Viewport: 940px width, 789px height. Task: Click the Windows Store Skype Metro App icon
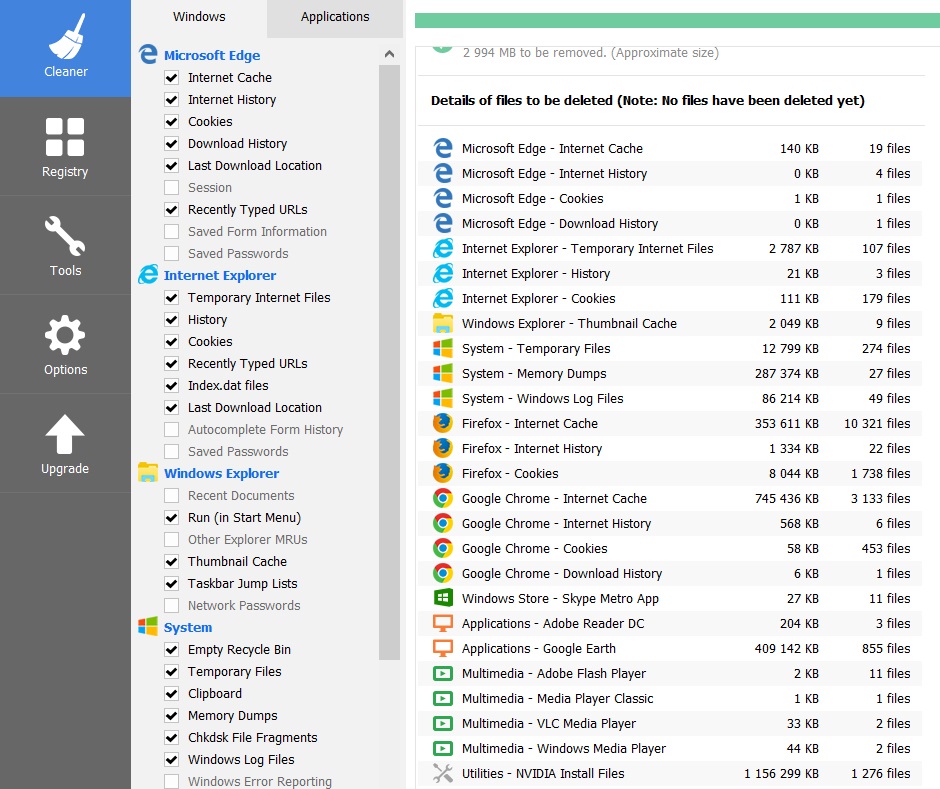[x=443, y=598]
